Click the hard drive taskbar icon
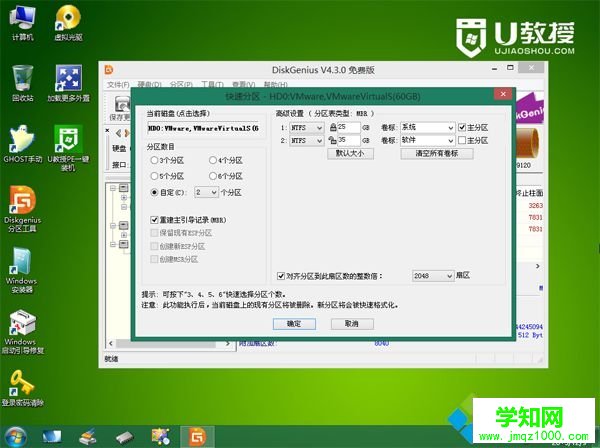The width and height of the screenshot is (600, 448). pyautogui.click(x=124, y=437)
